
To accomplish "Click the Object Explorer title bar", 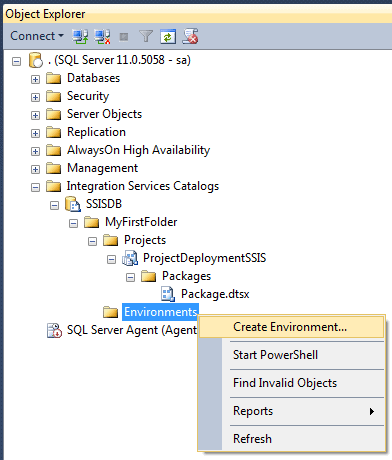I will pos(198,14).
